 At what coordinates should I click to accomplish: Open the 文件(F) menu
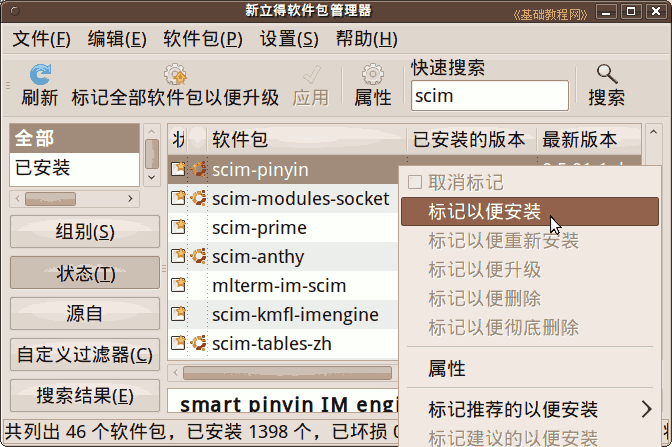point(42,39)
